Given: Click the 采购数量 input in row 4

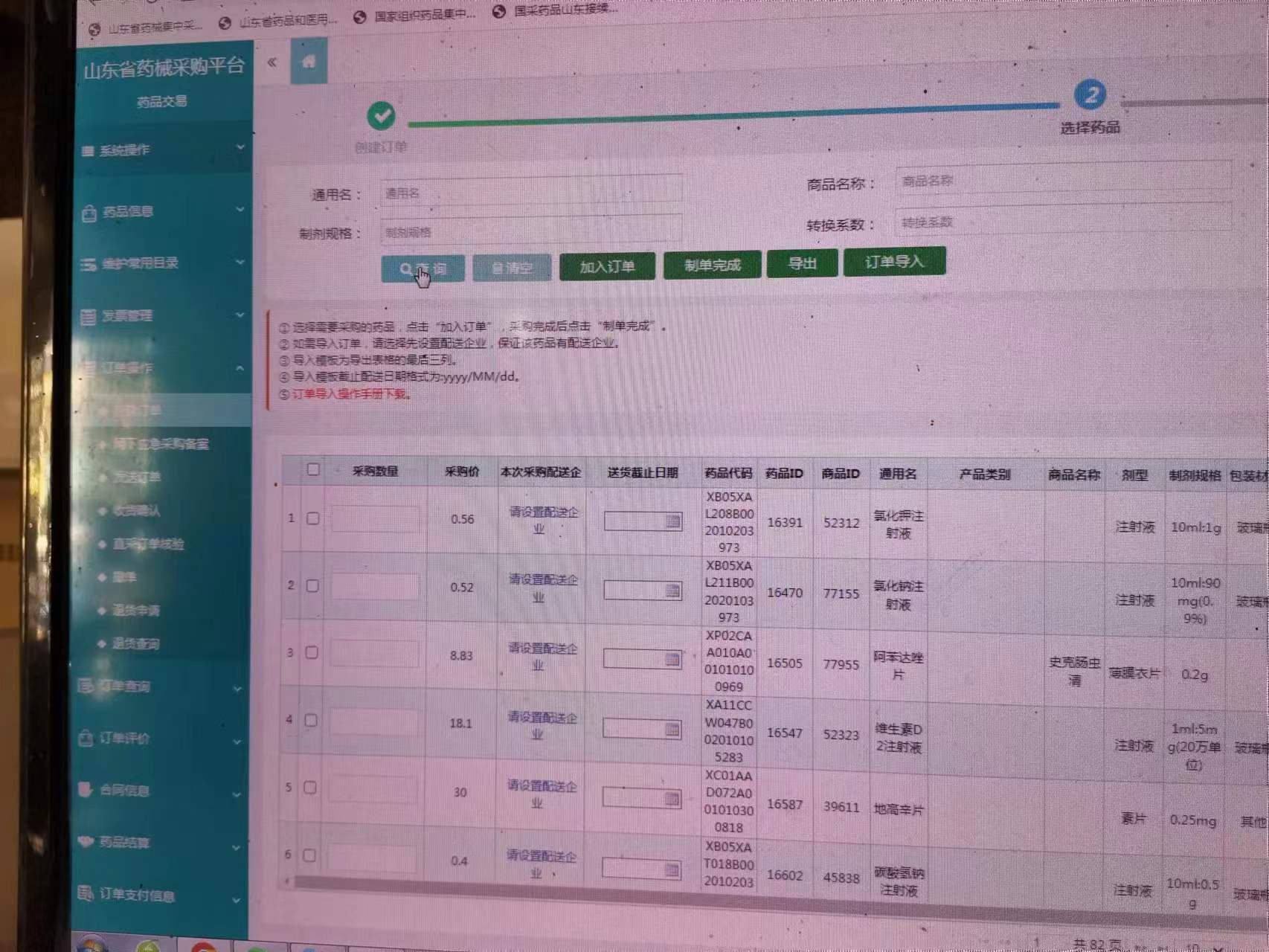Looking at the screenshot, I should (373, 721).
